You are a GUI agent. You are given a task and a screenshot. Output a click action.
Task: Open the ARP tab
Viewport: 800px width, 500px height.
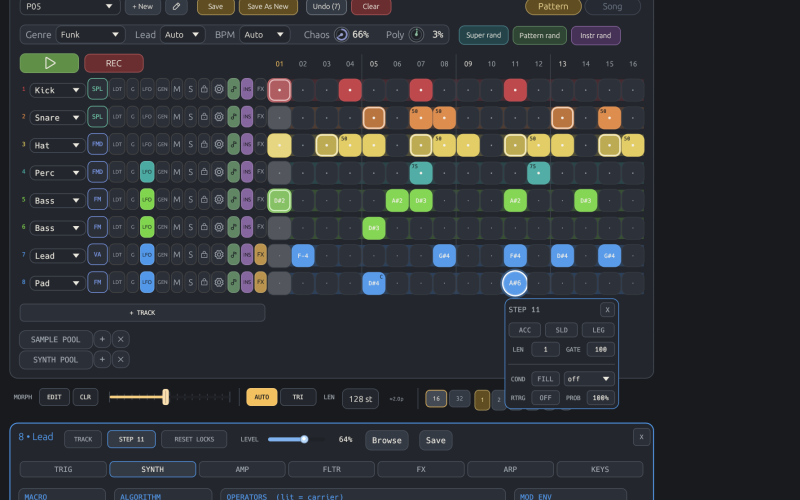pos(510,469)
